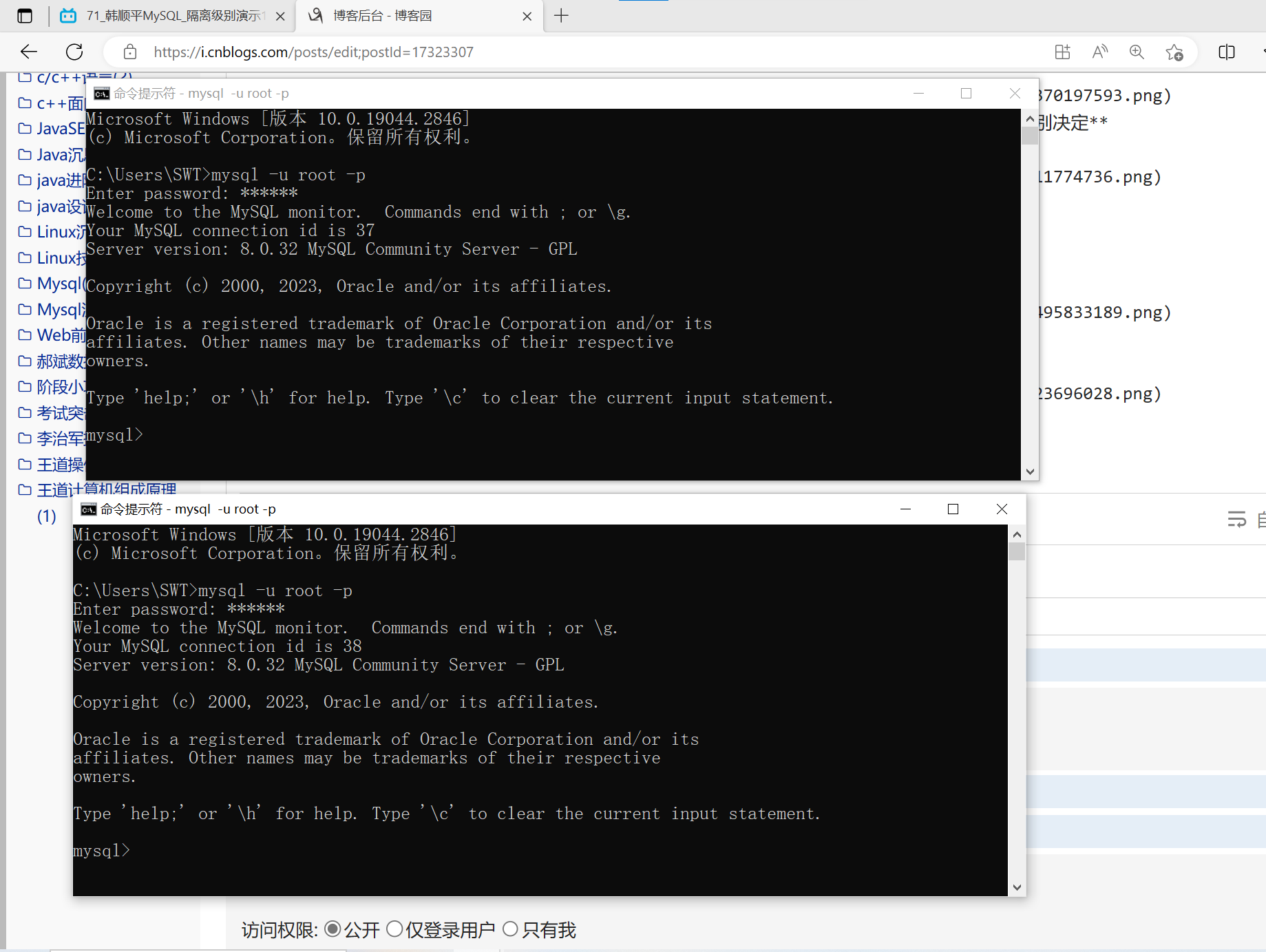Screen dimensions: 1266x952
Task: Toggle the word wrap icon in editor
Action: point(1237,520)
